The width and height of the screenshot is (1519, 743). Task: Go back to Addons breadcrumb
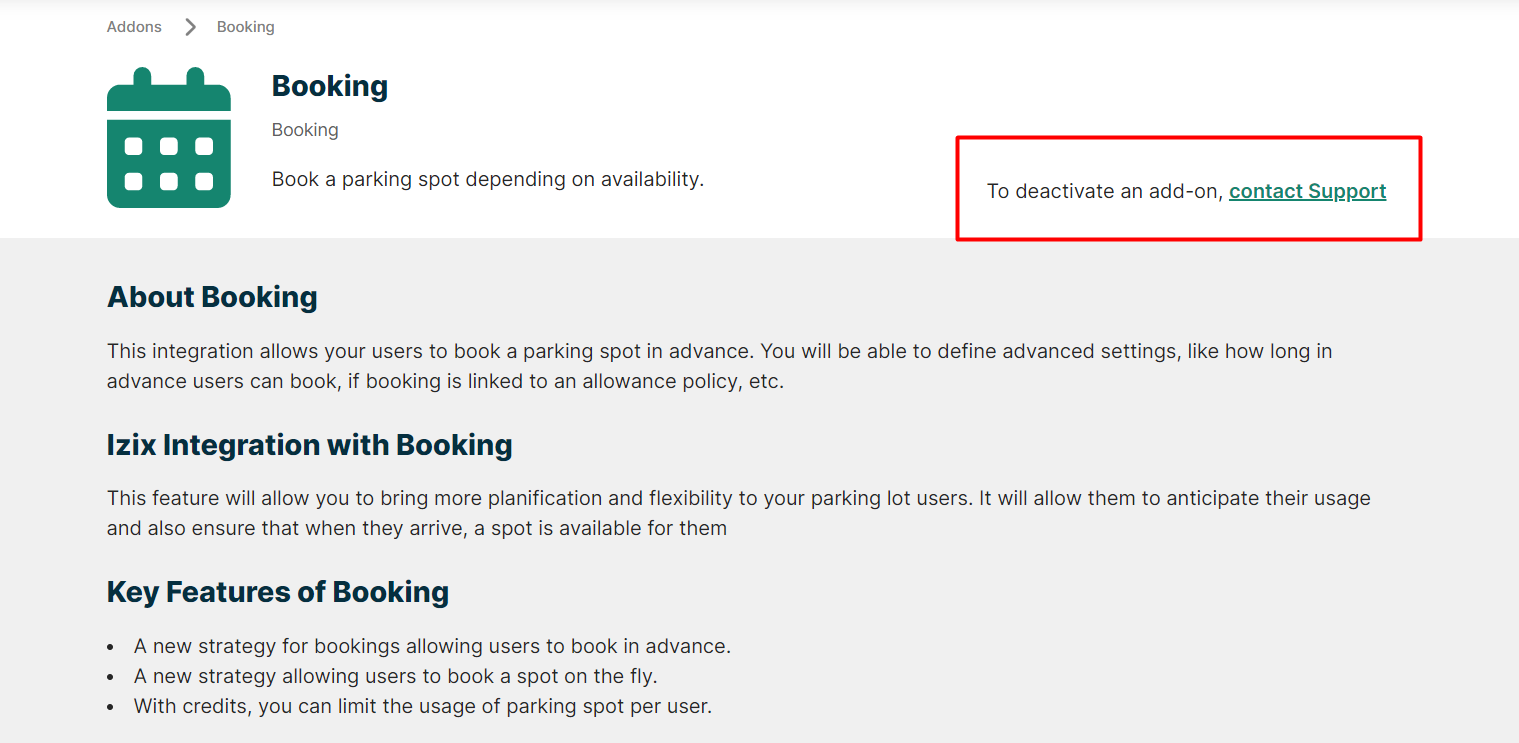coord(134,27)
